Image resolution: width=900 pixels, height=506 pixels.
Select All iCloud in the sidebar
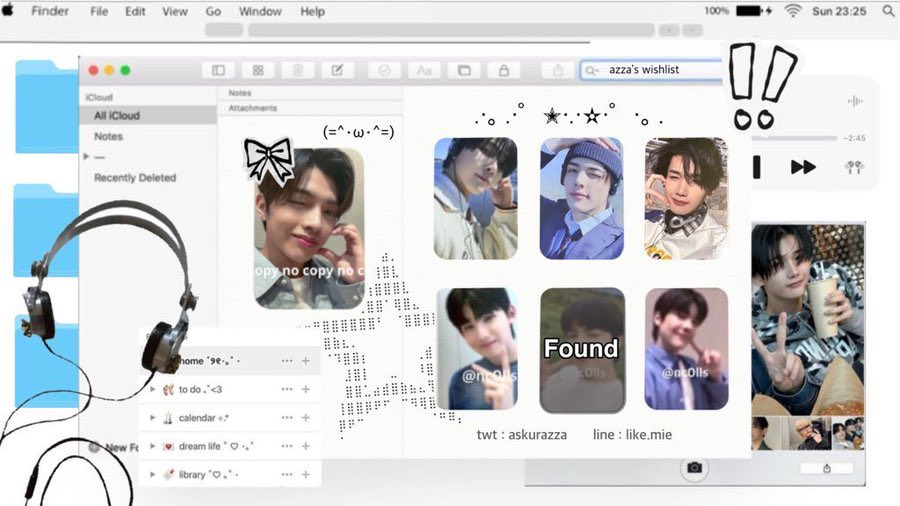click(148, 115)
